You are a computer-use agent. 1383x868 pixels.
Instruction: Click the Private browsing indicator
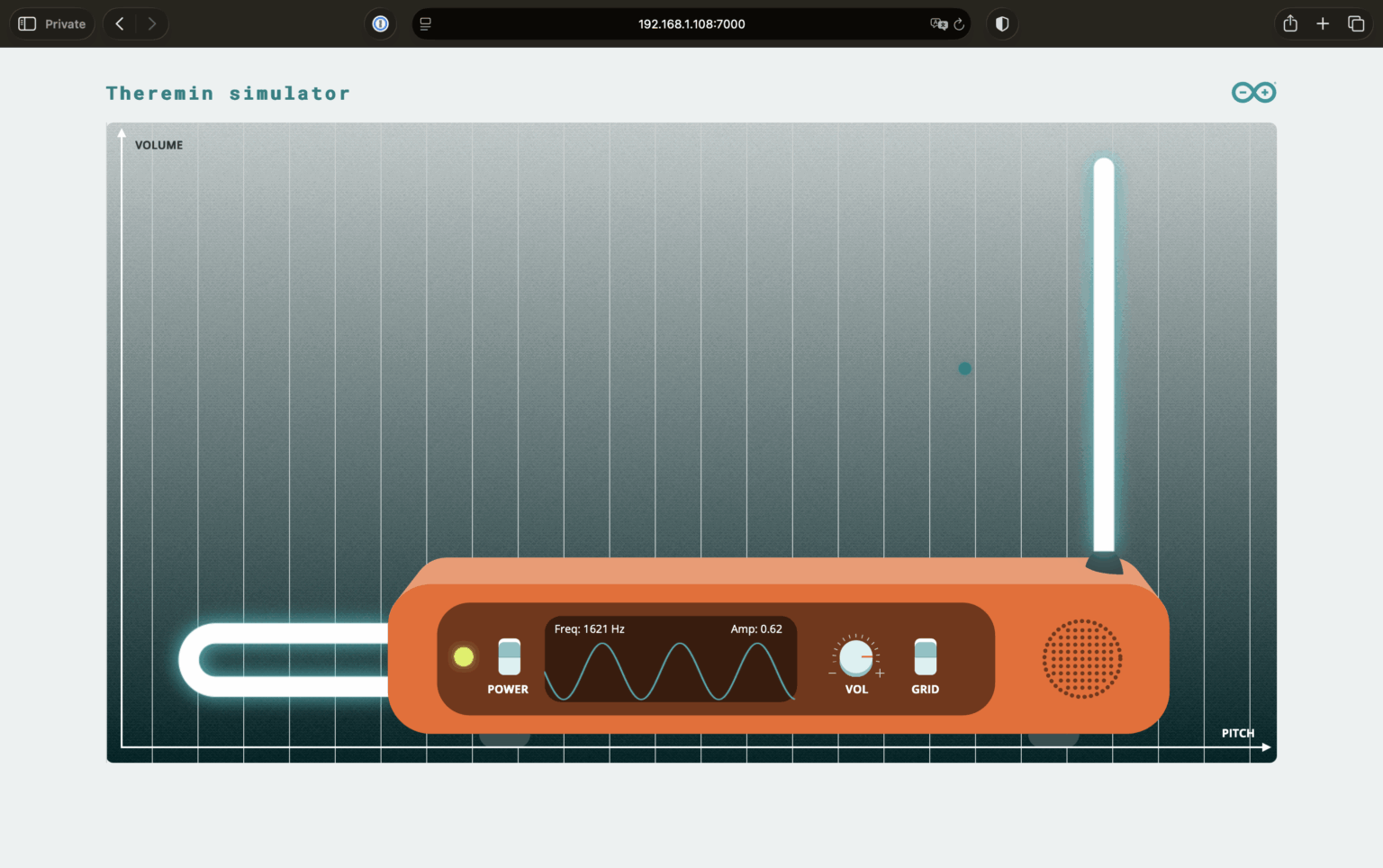tap(51, 23)
